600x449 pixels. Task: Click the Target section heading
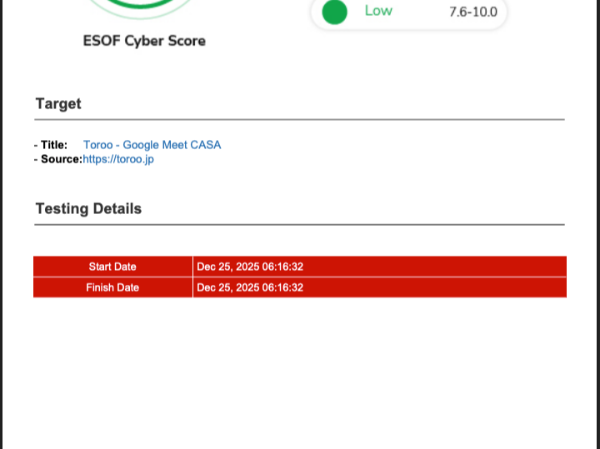(58, 104)
